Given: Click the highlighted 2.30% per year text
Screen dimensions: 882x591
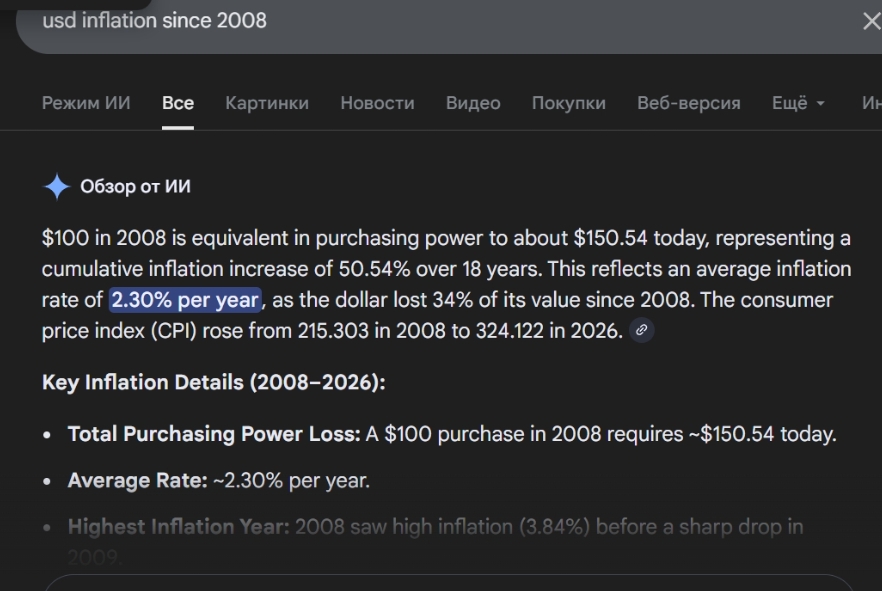Looking at the screenshot, I should [185, 300].
